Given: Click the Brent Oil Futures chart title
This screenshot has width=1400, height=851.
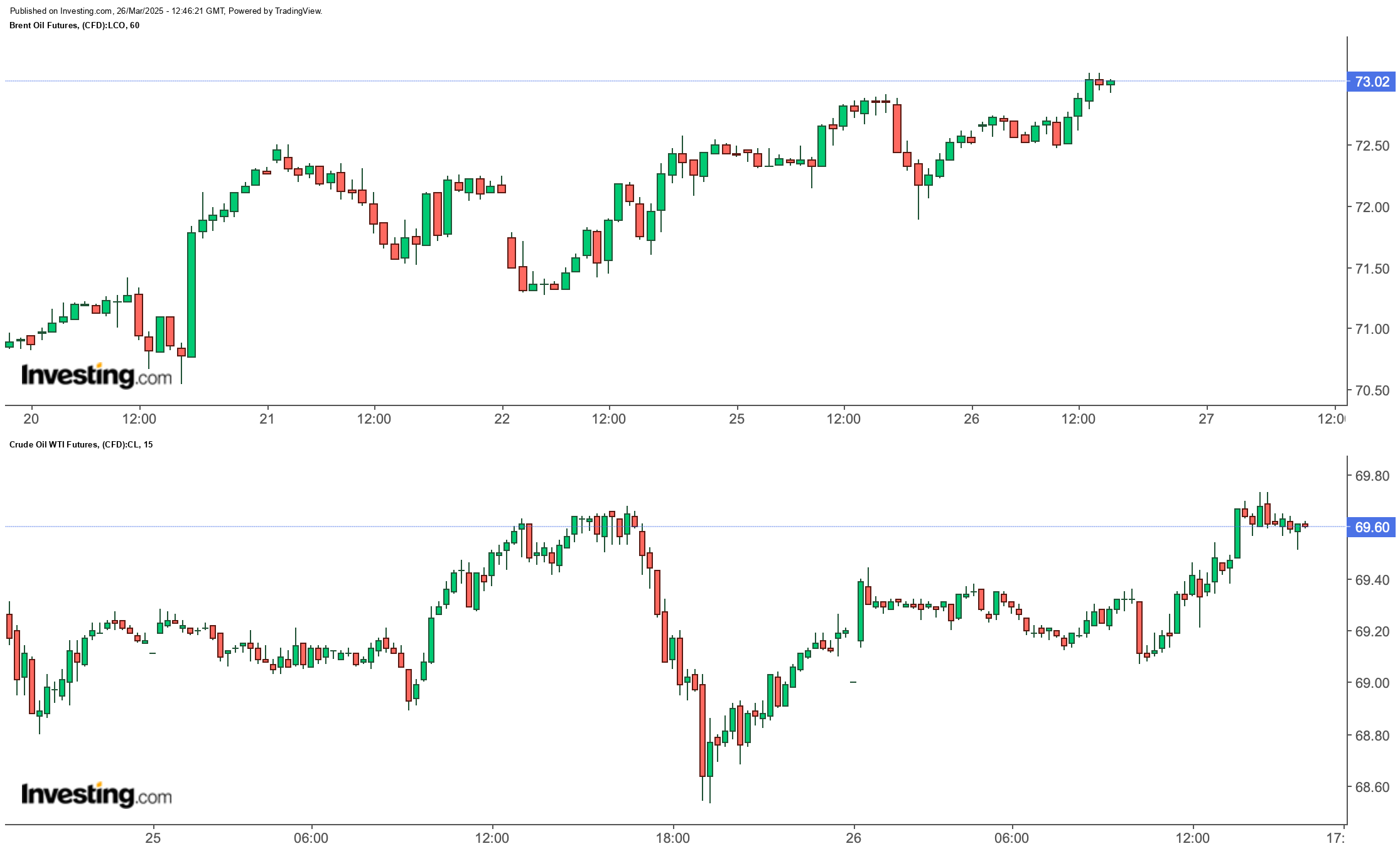Looking at the screenshot, I should (75, 25).
